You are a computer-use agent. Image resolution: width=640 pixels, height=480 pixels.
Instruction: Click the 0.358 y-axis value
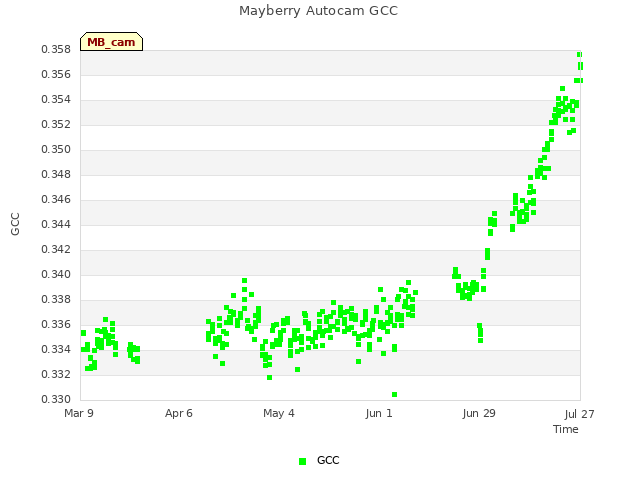(56, 49)
